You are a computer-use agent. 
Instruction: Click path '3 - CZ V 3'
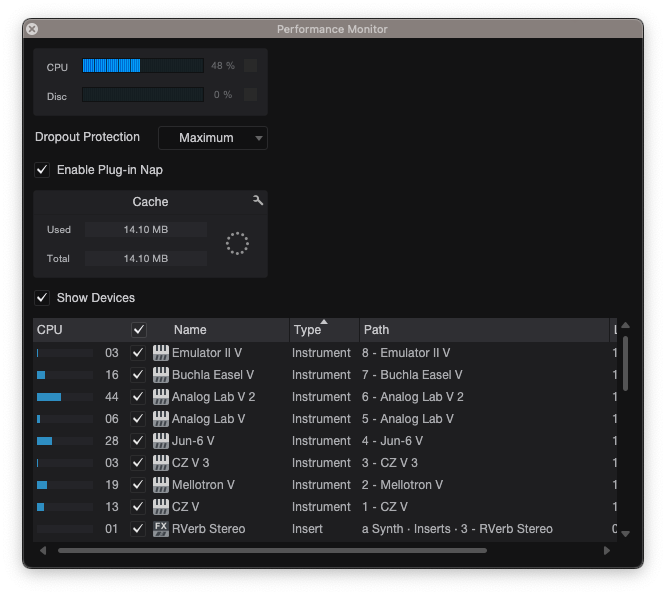click(389, 463)
